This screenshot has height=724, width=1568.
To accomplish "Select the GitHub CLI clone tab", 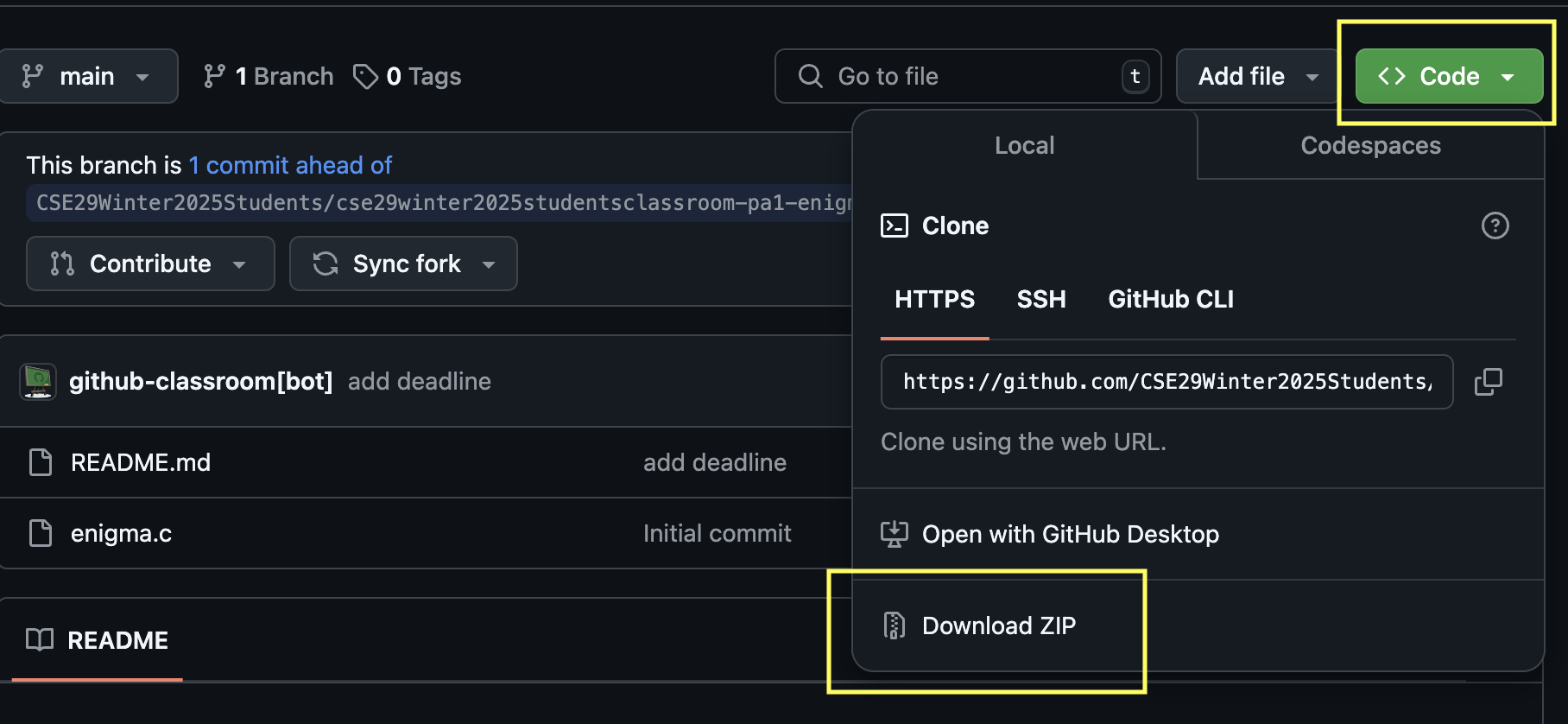I will pyautogui.click(x=1171, y=299).
